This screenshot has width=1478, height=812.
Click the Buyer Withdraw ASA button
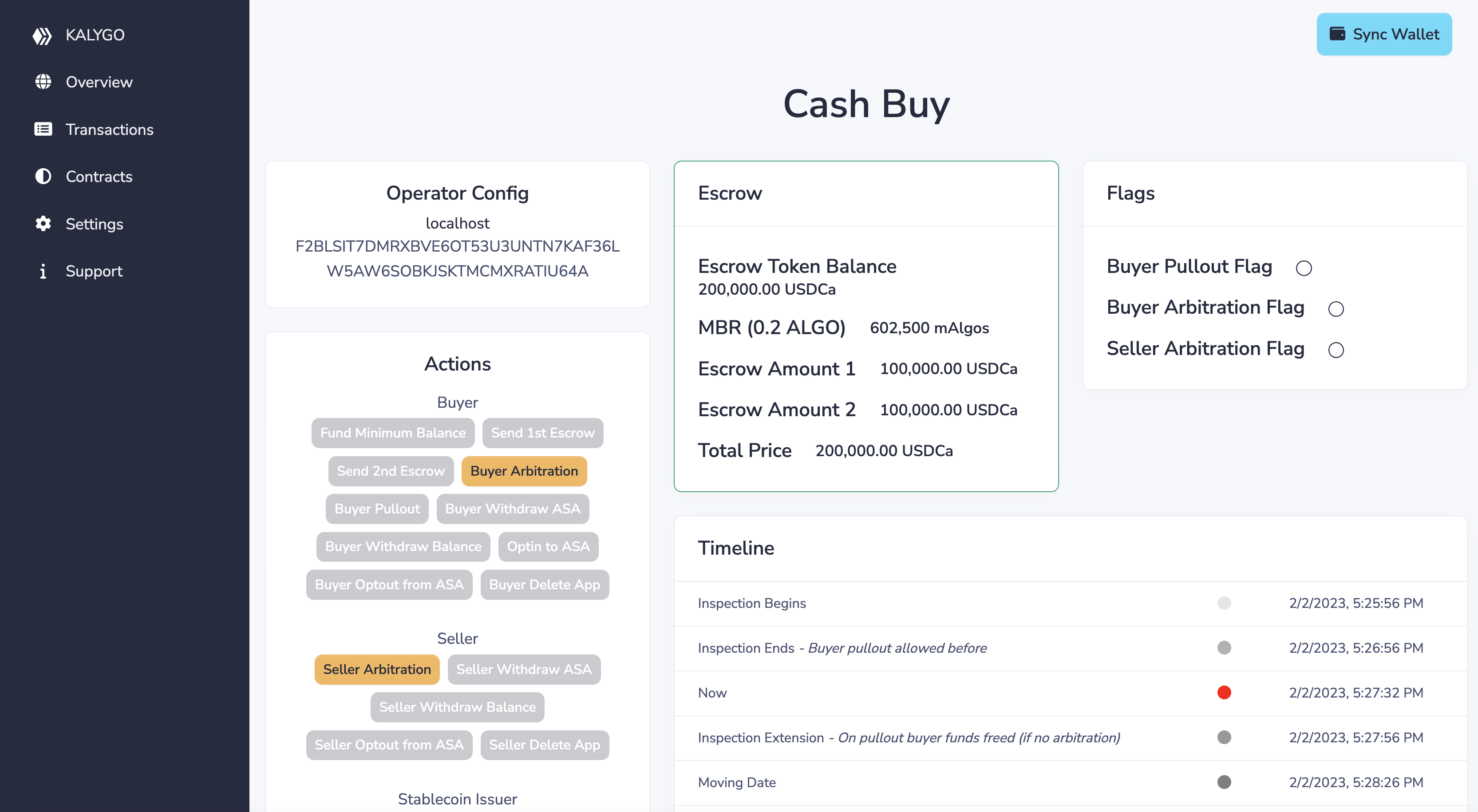click(x=512, y=508)
